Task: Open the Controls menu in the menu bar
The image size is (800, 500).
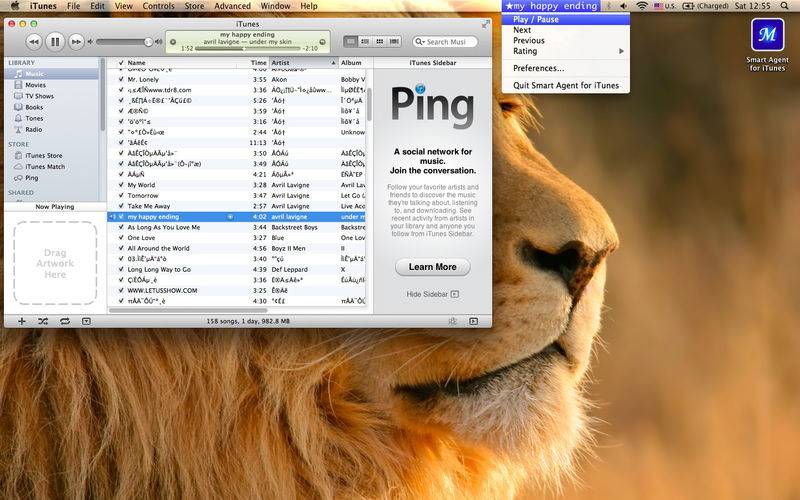Action: 158,6
